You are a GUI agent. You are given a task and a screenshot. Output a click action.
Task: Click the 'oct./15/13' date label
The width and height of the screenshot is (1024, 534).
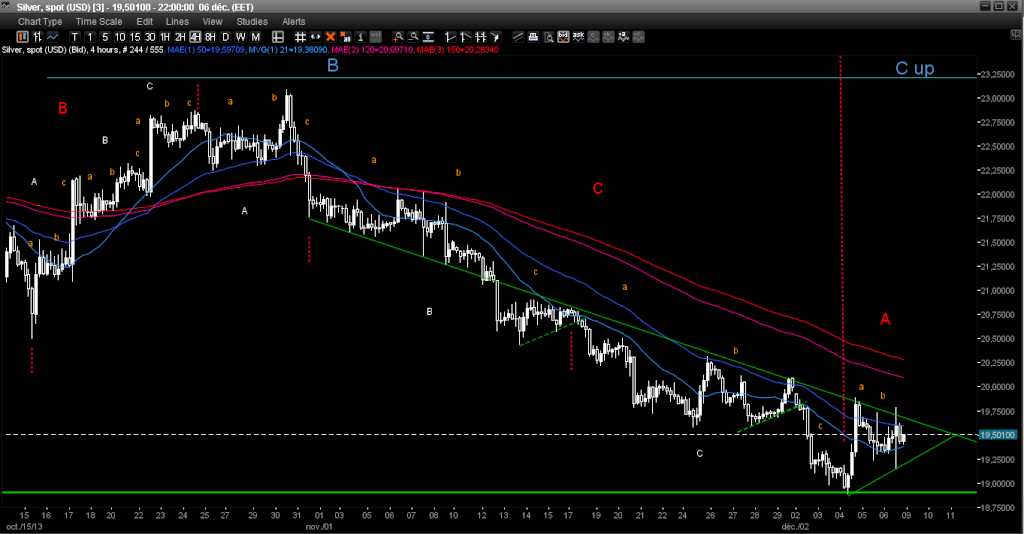[24, 526]
